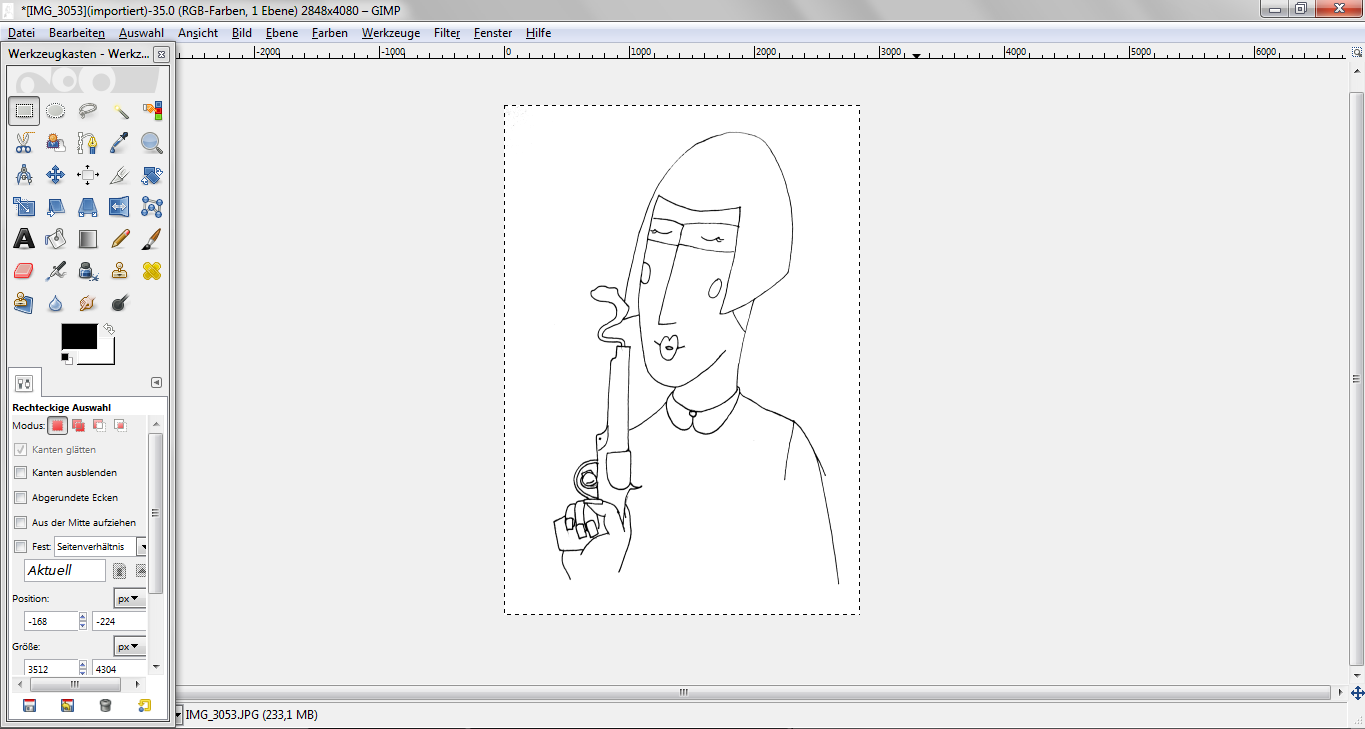
Task: Select the Perspective Clone tool
Action: pos(24,303)
